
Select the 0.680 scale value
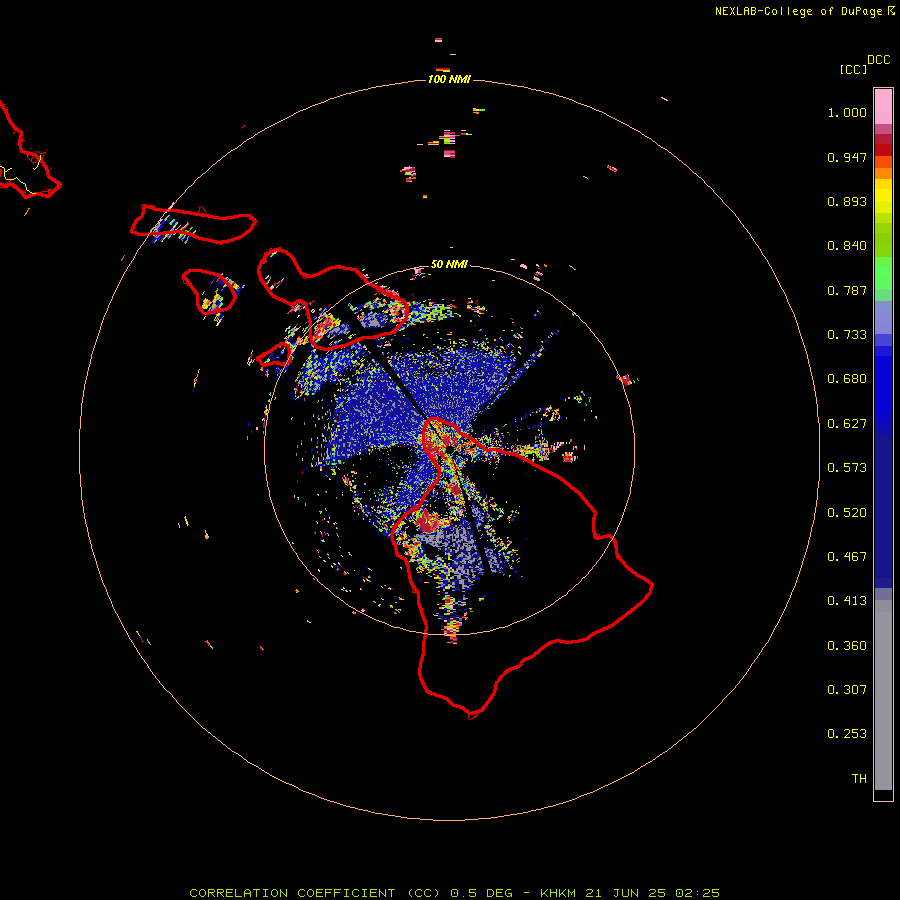847,379
